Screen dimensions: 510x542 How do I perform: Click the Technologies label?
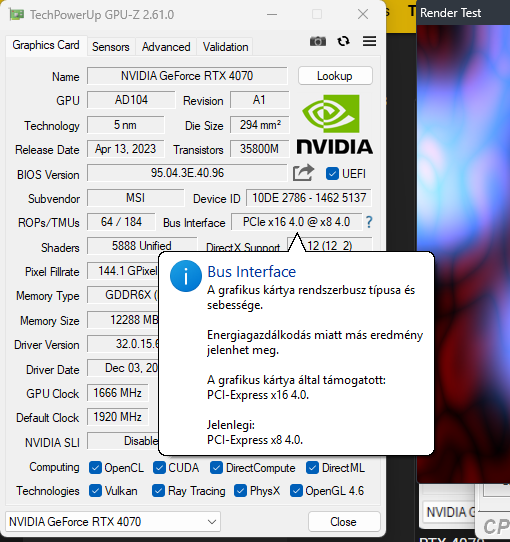click(48, 491)
